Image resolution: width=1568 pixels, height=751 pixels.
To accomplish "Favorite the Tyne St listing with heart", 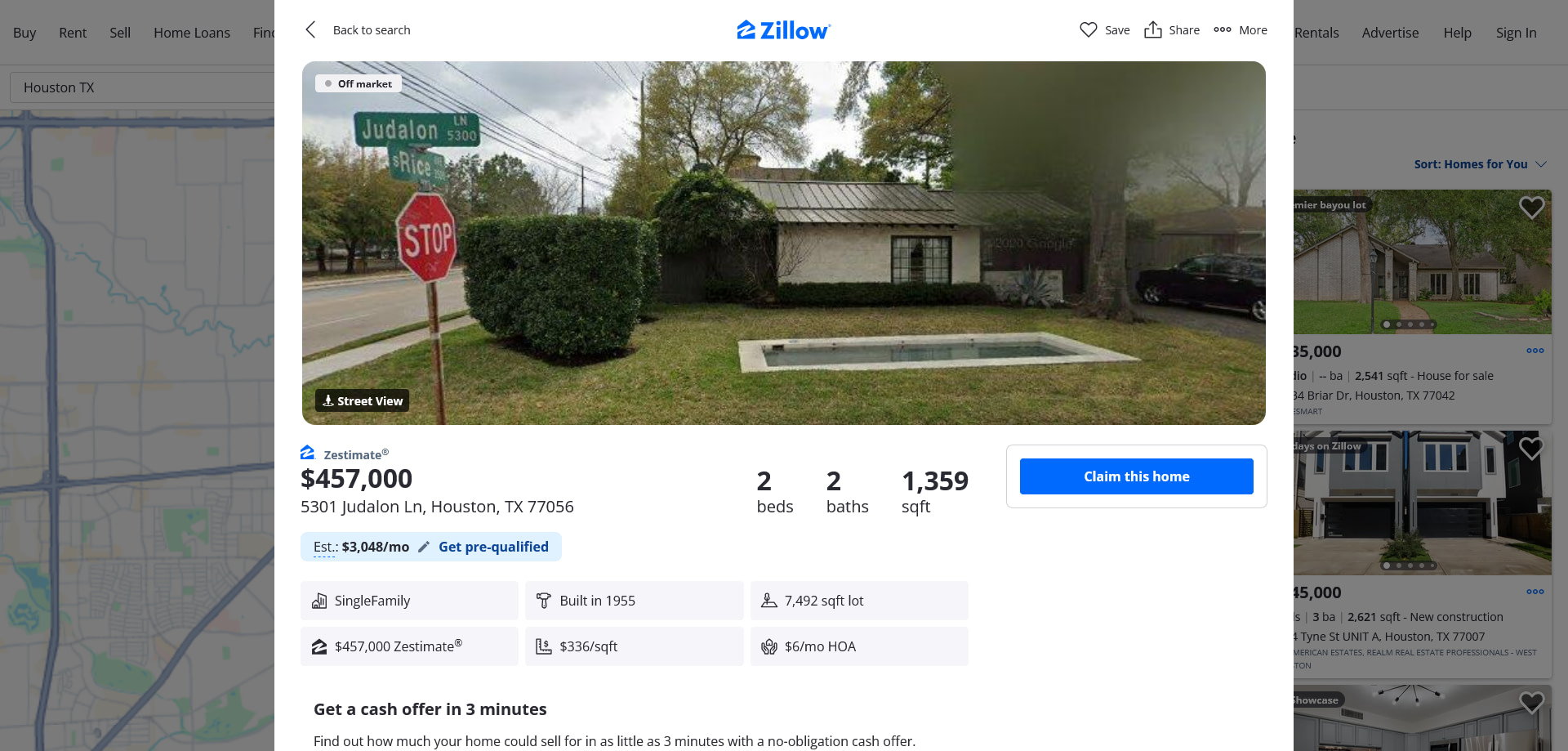I will [x=1531, y=449].
